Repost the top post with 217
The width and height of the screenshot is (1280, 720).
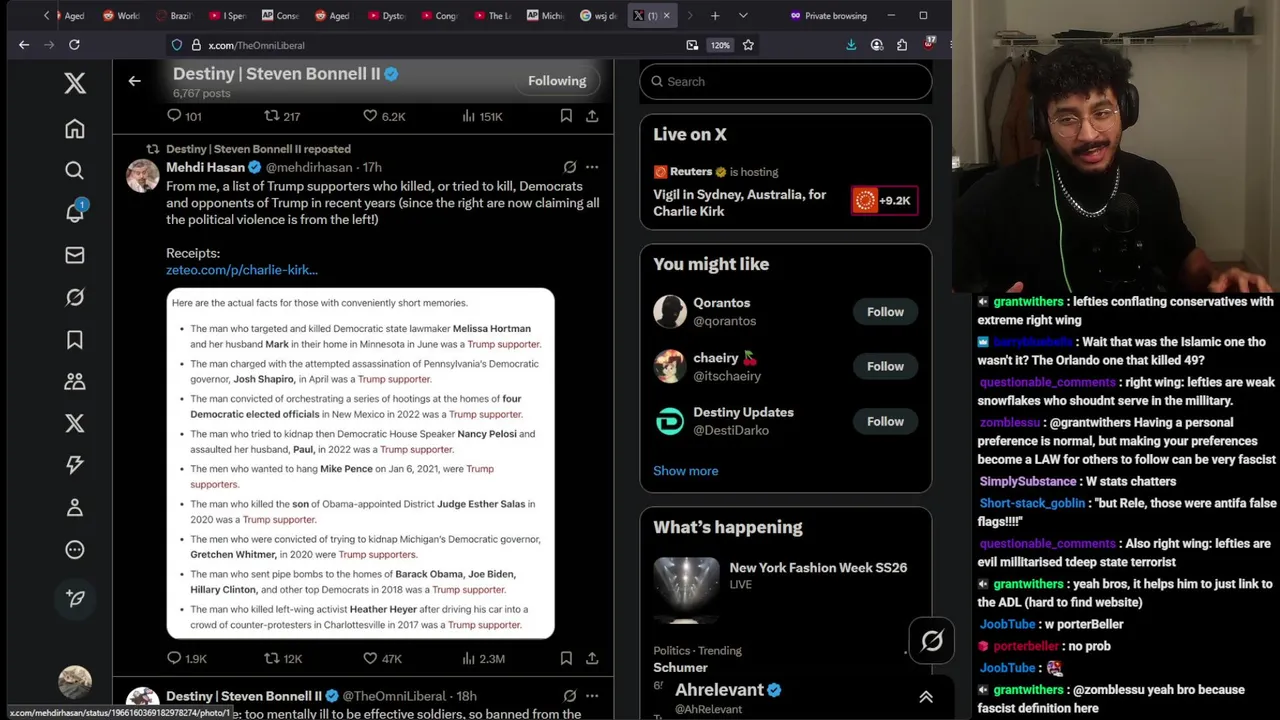[x=282, y=116]
